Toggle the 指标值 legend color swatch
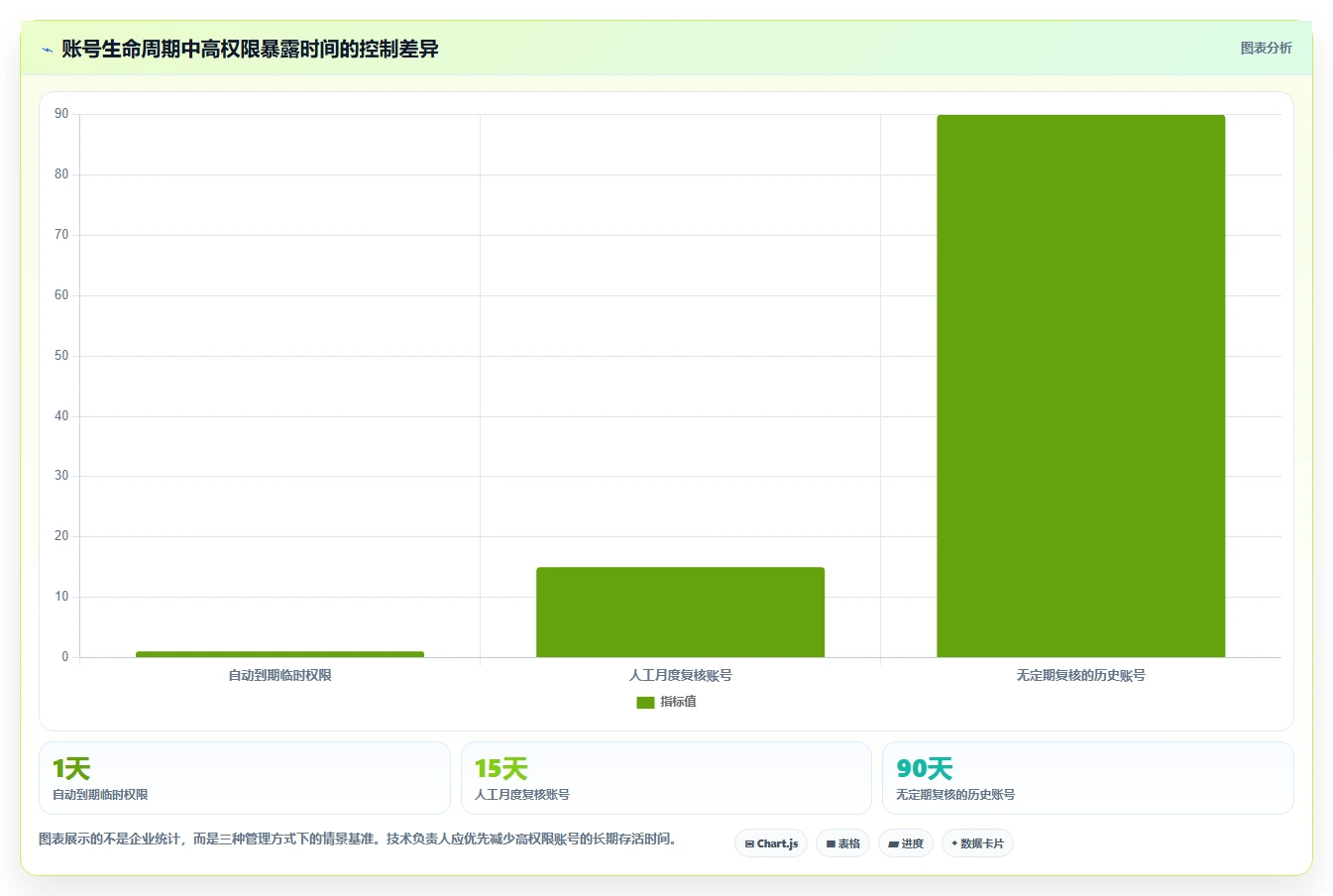 tap(645, 702)
